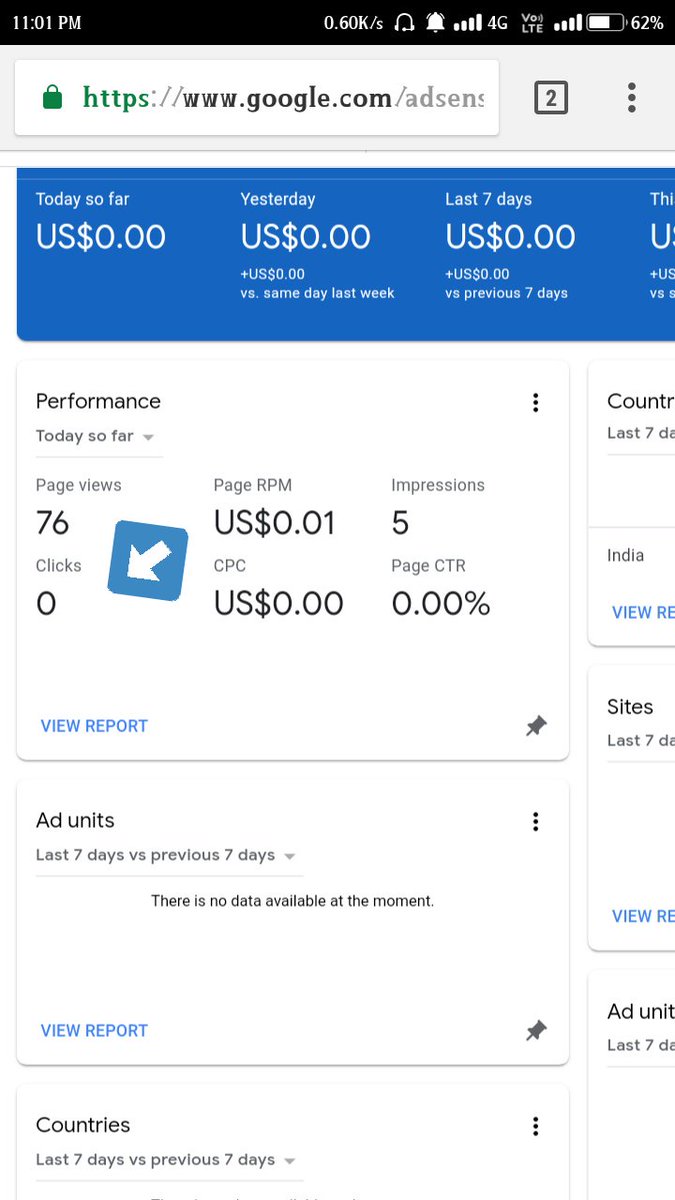Tap the Last 7 days earnings value
This screenshot has width=675, height=1200.
(x=510, y=237)
